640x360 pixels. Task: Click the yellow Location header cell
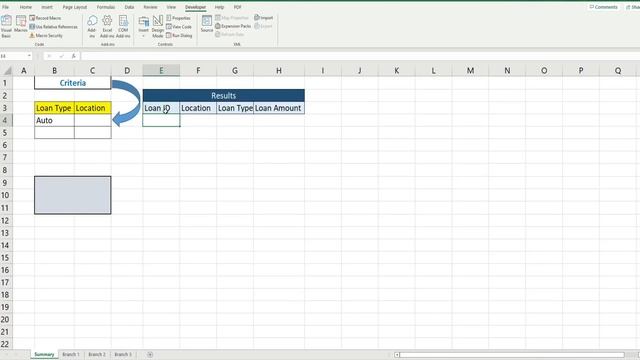click(x=93, y=108)
